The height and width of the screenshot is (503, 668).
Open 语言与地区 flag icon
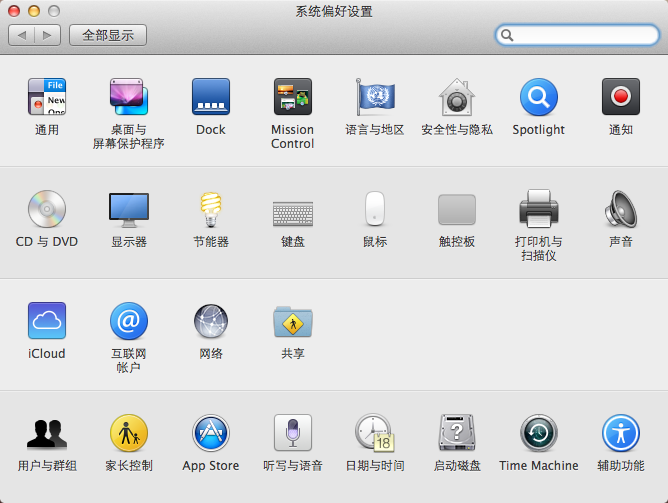pos(375,97)
